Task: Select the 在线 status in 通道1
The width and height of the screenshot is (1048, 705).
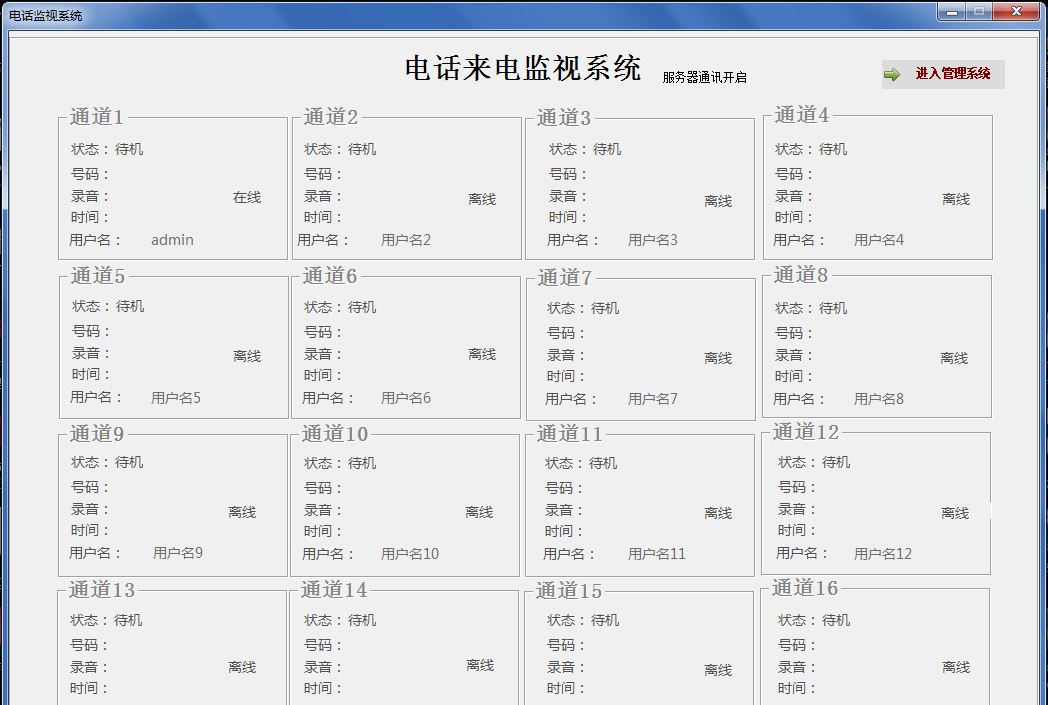Action: 247,198
